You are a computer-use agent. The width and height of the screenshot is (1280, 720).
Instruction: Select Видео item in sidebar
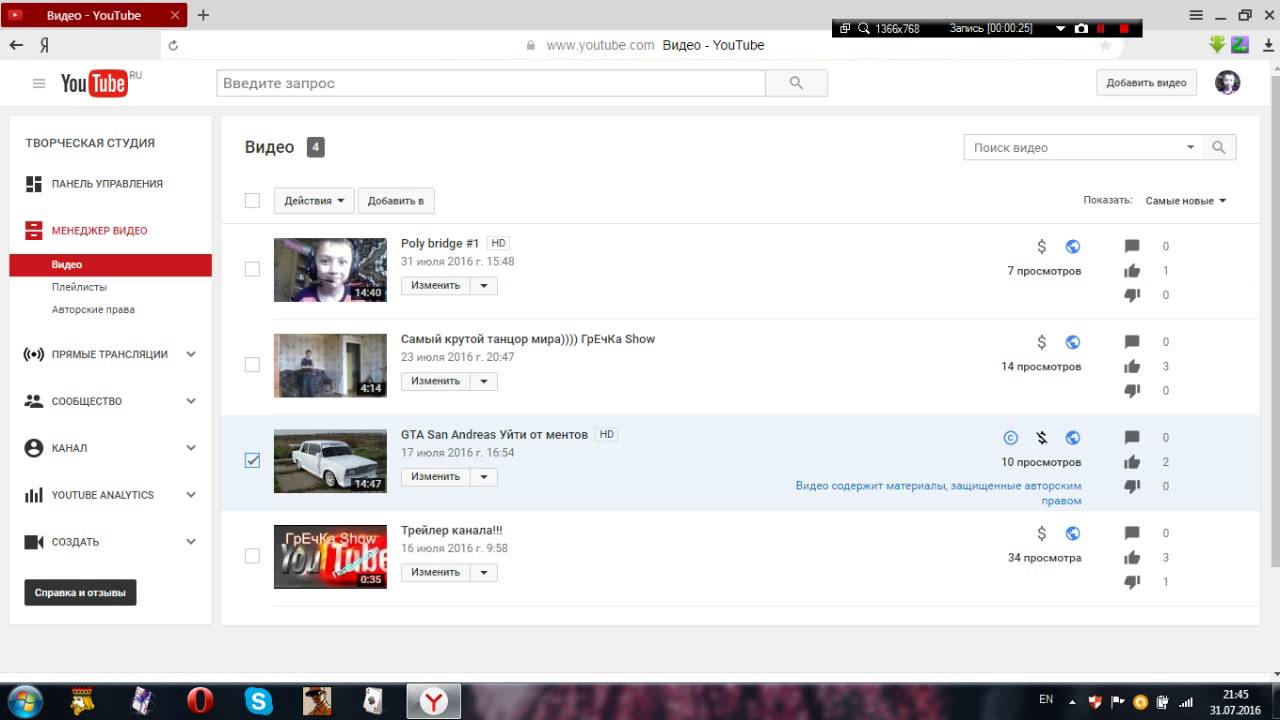(110, 265)
